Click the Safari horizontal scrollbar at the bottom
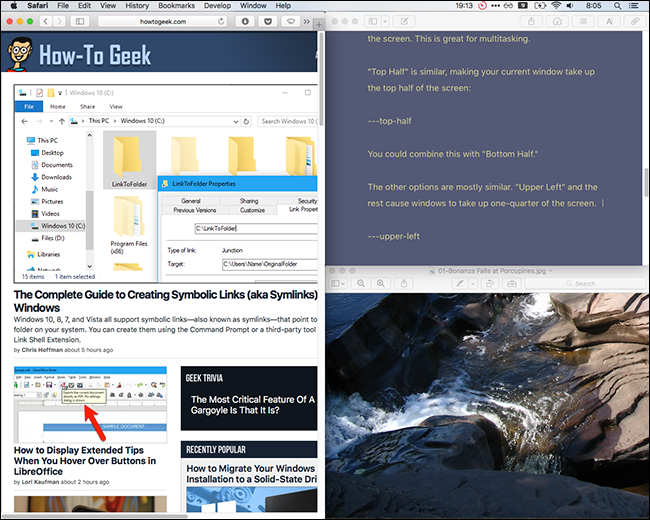 [x=95, y=516]
